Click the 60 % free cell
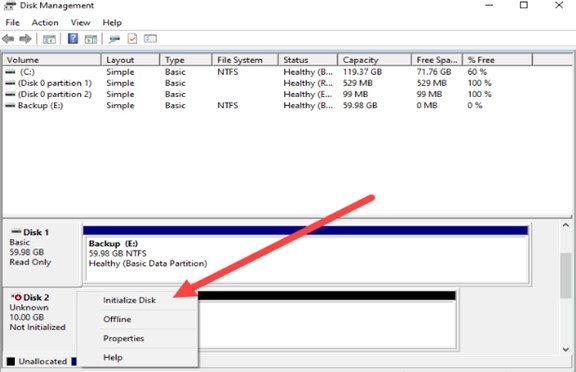Image resolution: width=576 pixels, height=372 pixels. 477,72
